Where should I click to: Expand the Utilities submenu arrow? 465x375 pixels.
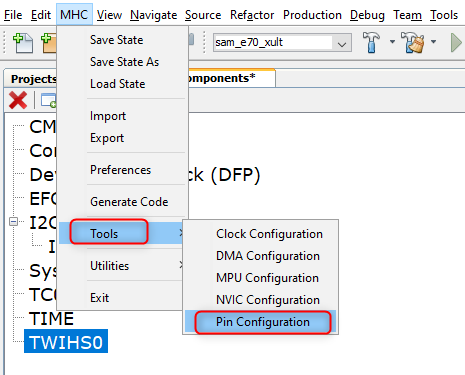[181, 265]
